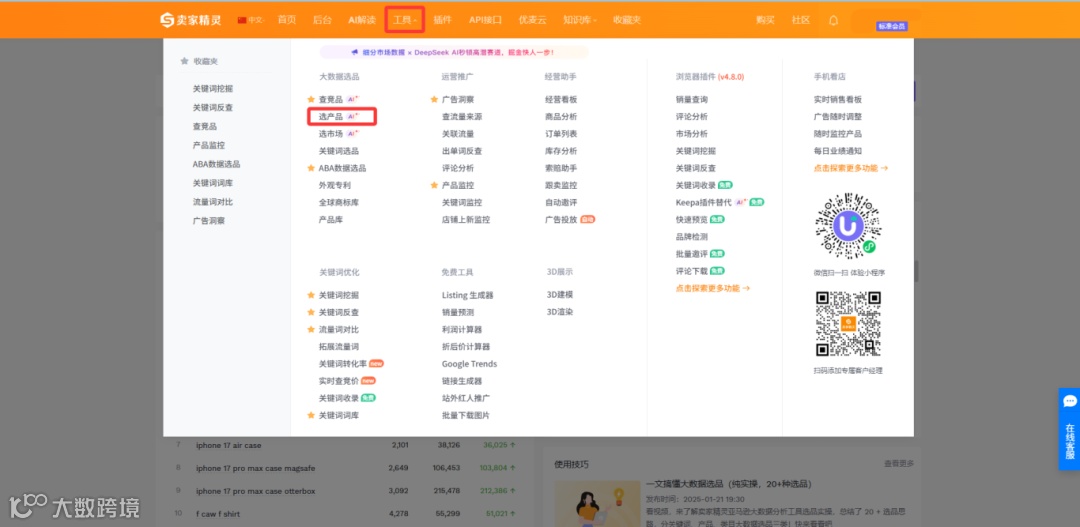Open 出单词反查 tool
The image size is (1080, 527).
tap(462, 151)
